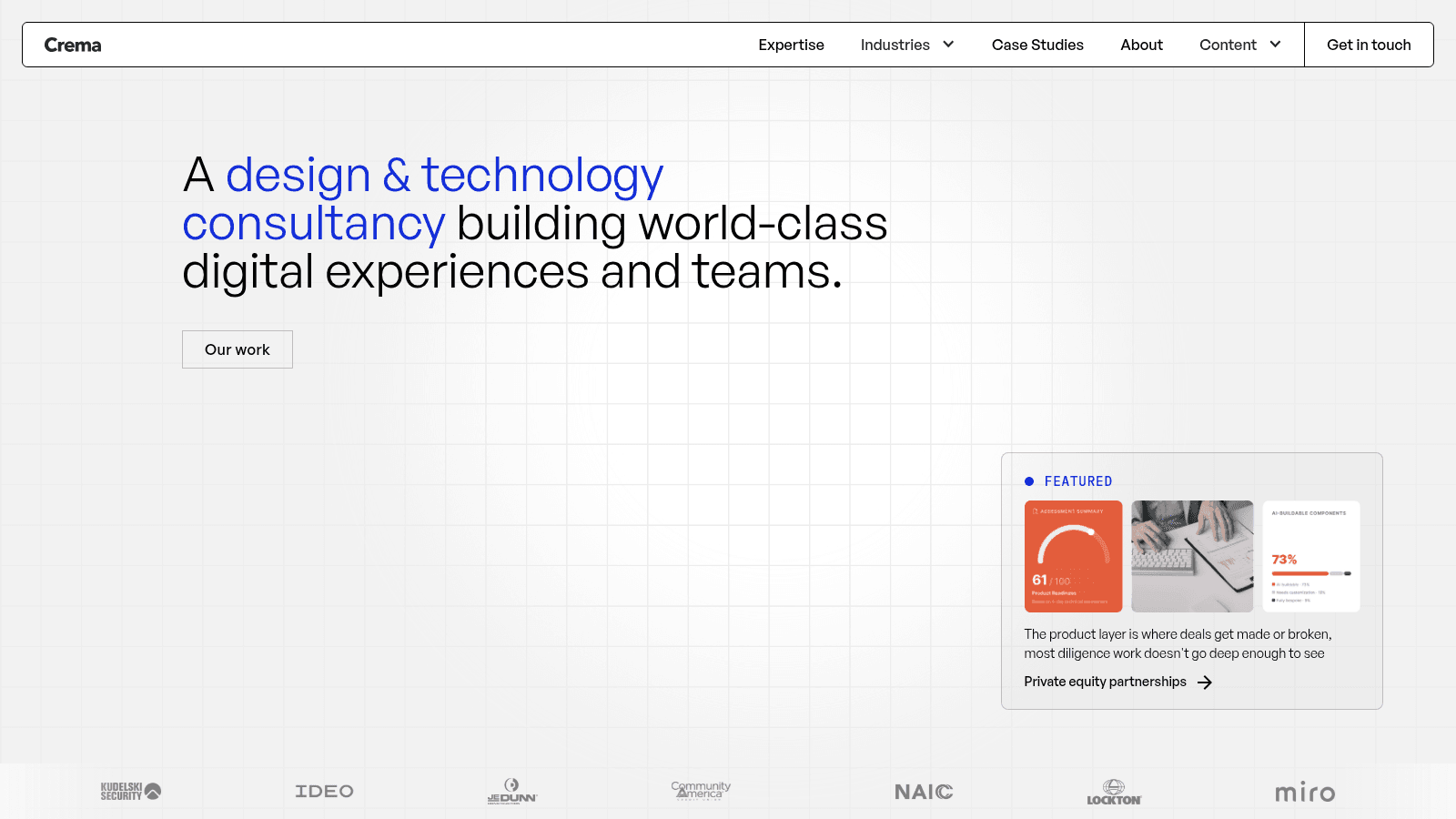
Task: Click the Community America logo
Action: pyautogui.click(x=701, y=791)
